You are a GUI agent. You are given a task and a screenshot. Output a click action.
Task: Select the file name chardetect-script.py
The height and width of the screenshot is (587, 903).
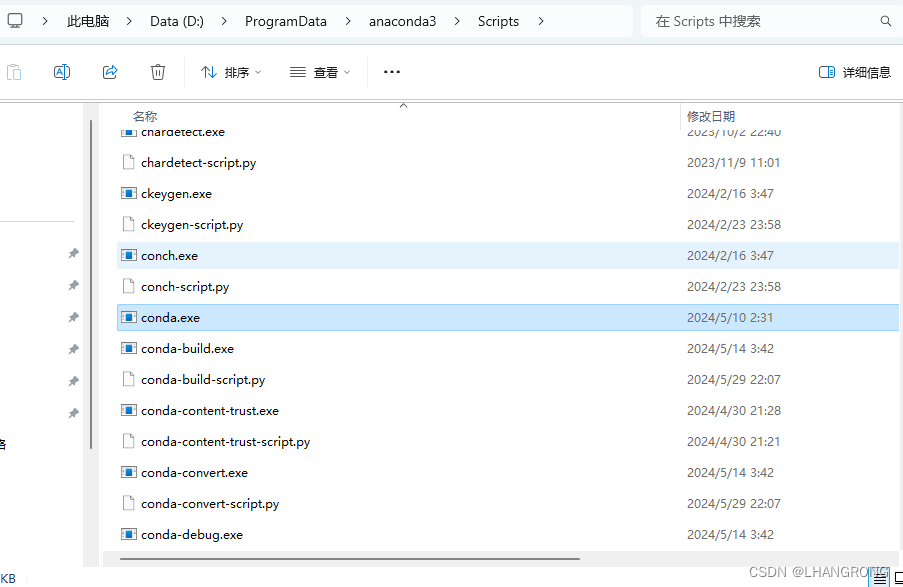pos(199,163)
